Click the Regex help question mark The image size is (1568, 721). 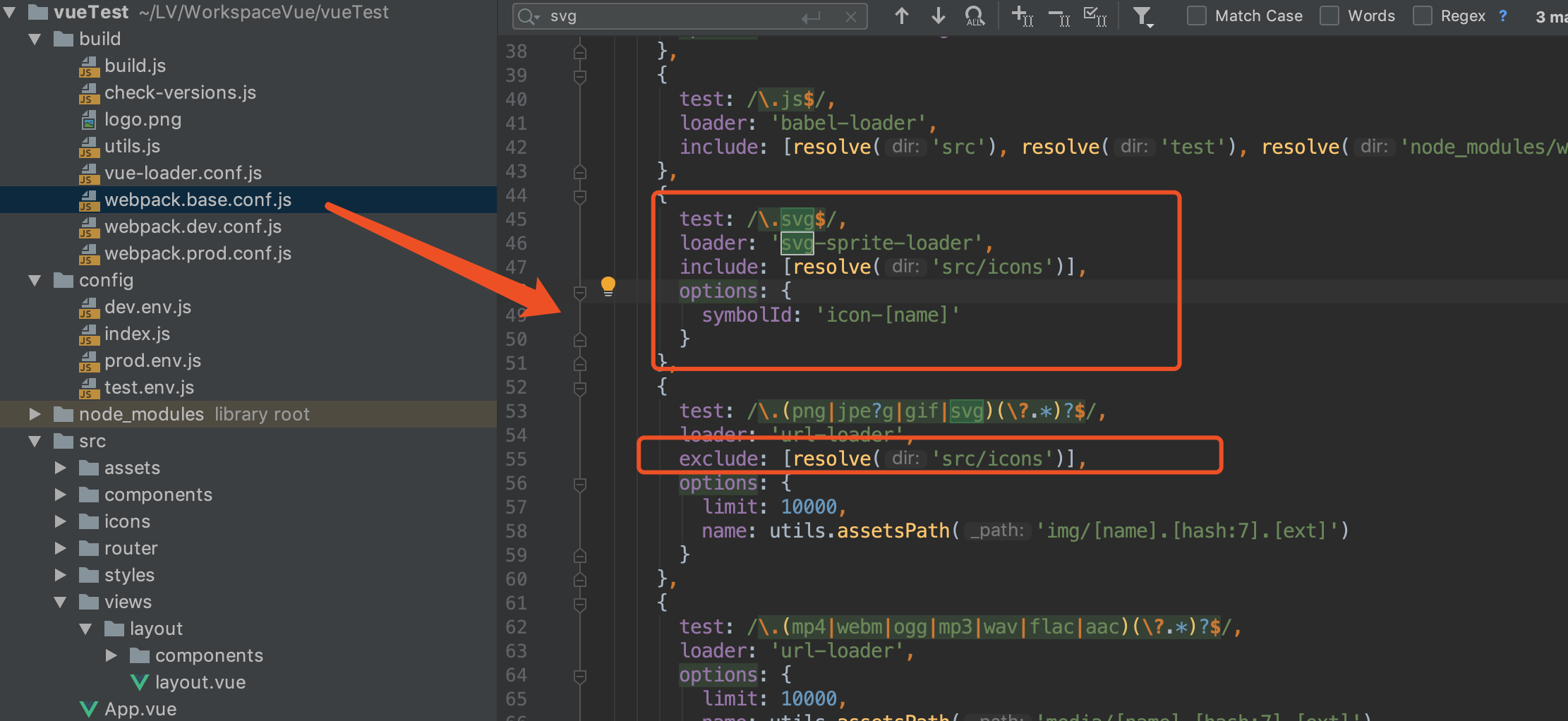(1502, 16)
